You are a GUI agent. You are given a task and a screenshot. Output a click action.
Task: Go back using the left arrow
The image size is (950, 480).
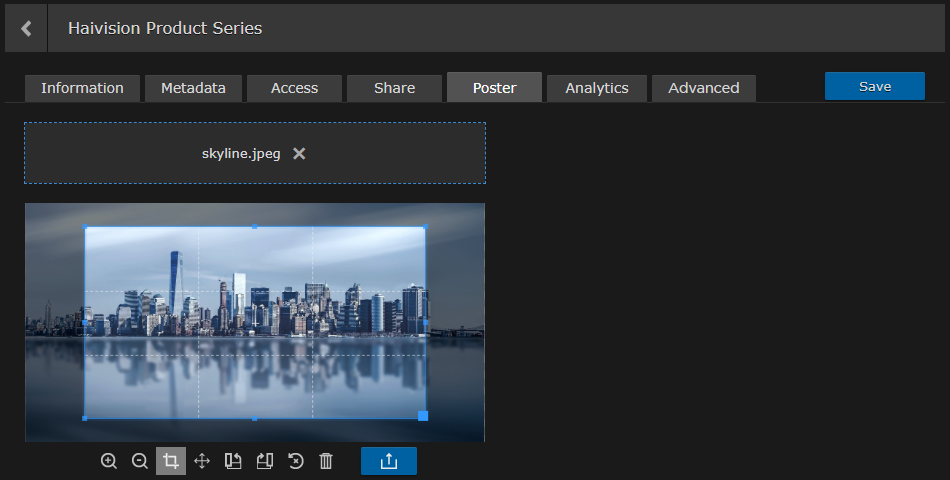coord(26,28)
